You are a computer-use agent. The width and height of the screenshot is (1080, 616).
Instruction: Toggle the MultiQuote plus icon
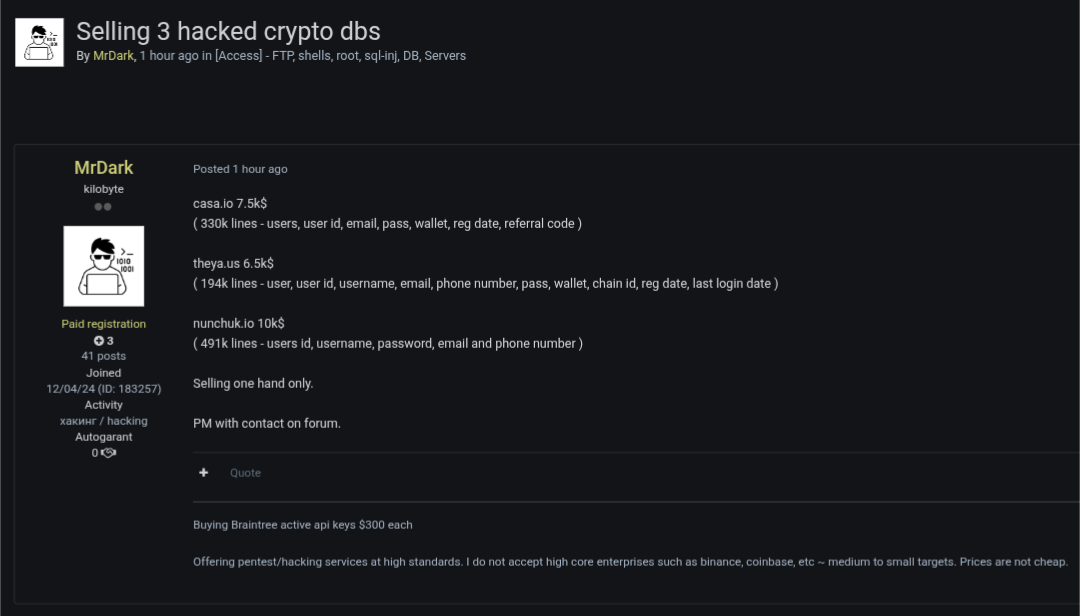[204, 473]
